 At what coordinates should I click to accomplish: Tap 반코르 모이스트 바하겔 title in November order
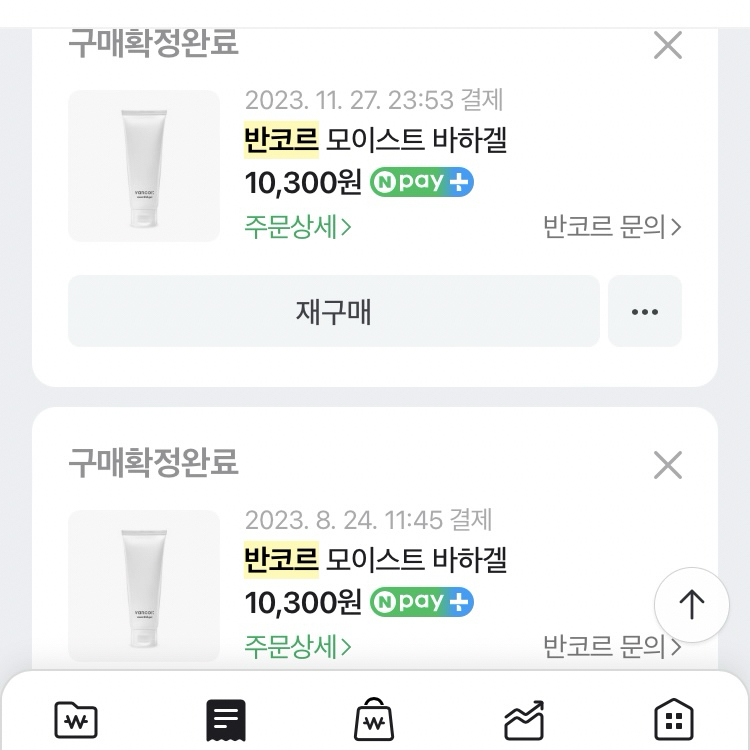click(376, 140)
